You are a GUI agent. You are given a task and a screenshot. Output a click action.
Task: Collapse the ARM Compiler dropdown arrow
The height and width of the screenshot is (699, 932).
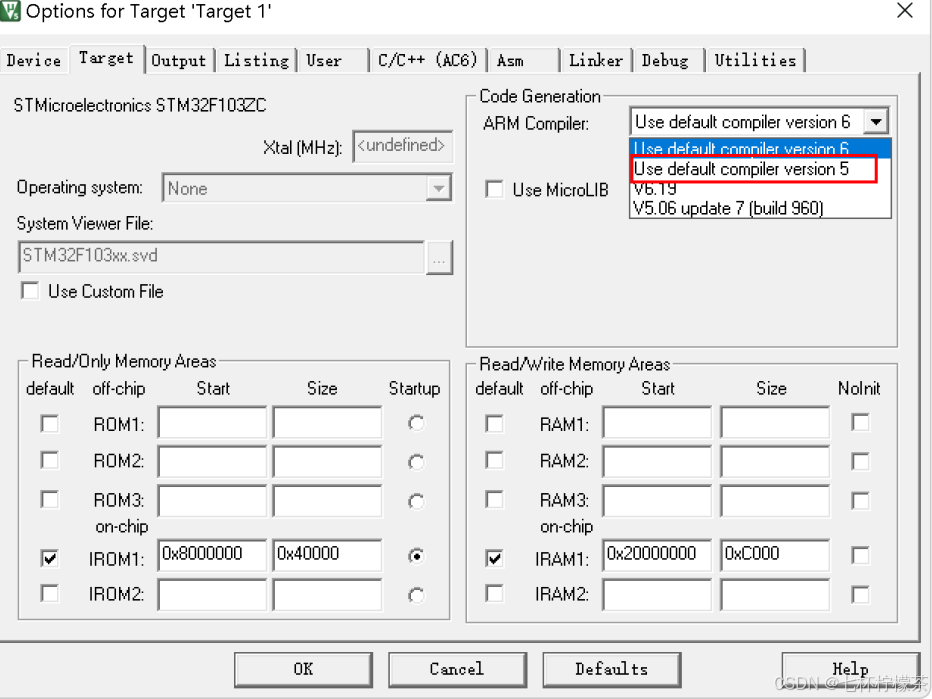[x=876, y=122]
